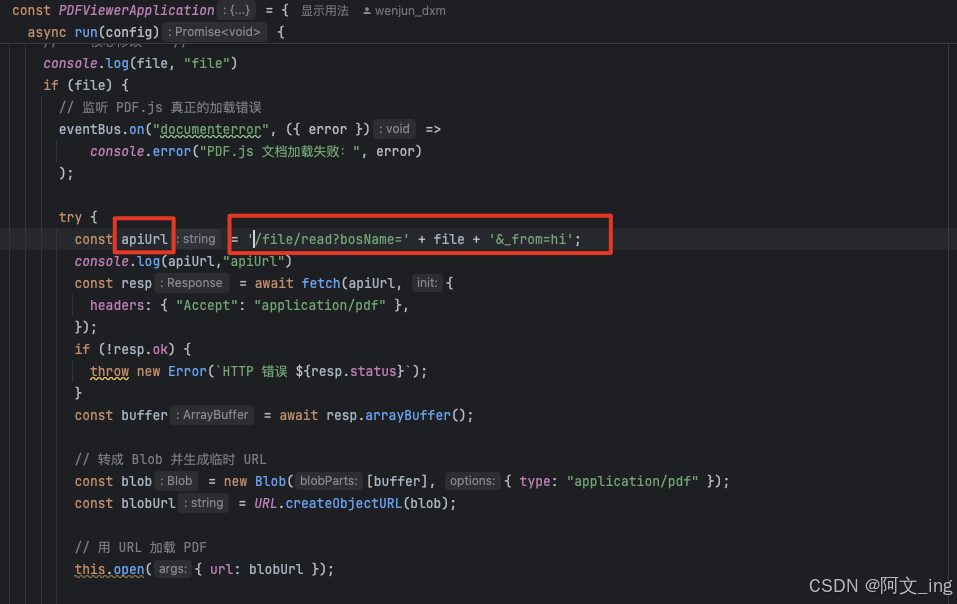Click the fetch function call
The height and width of the screenshot is (604, 957).
click(320, 283)
